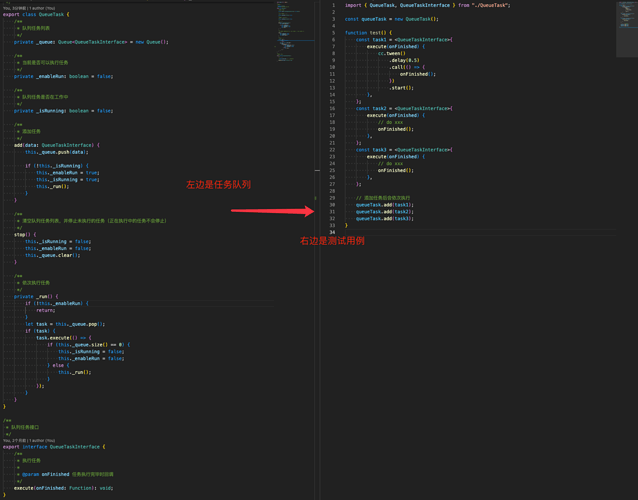The image size is (638, 500).
Task: Click the '依次执行任务' comment above _run
Action: pos(33,283)
